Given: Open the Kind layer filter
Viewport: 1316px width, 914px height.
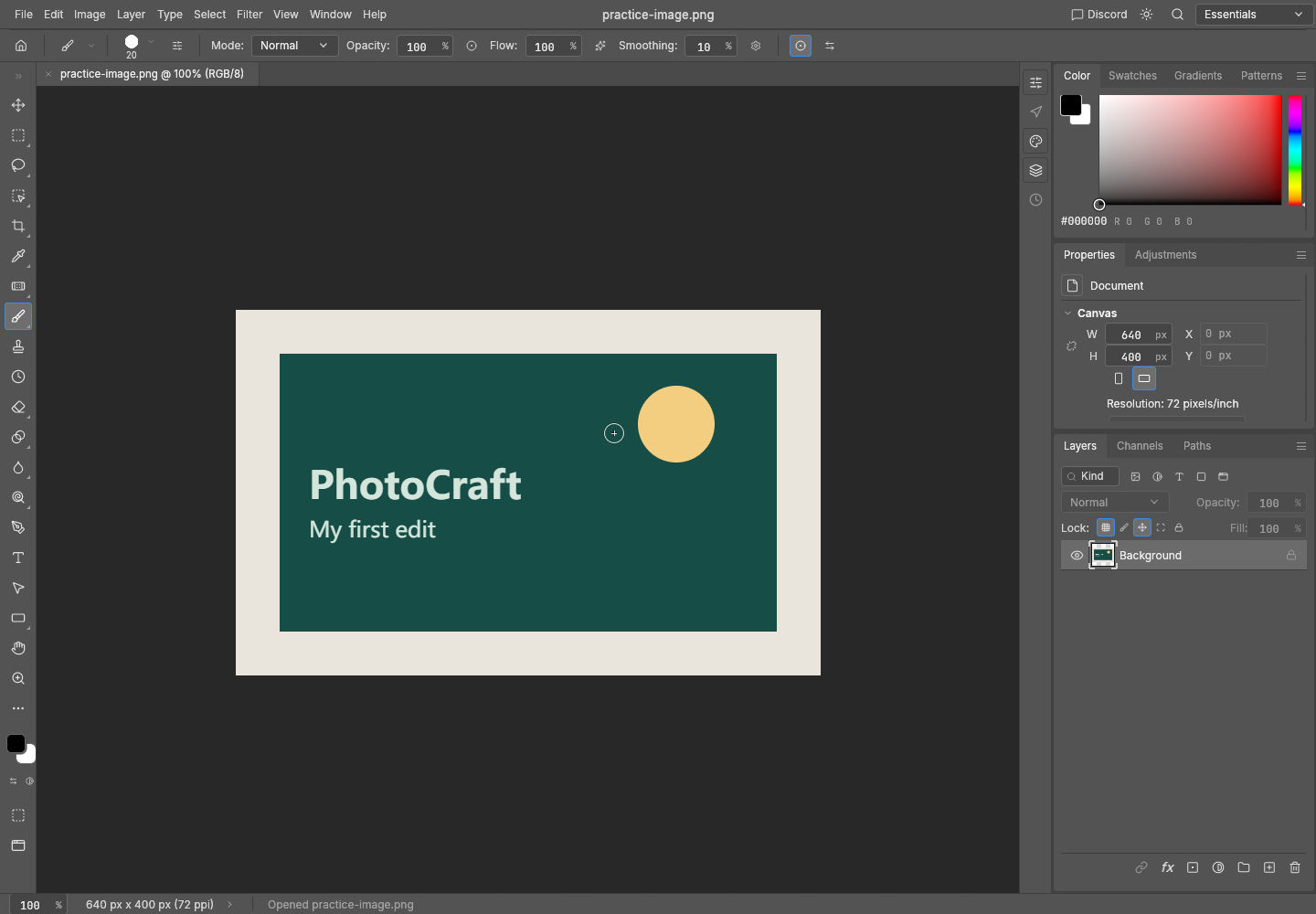Looking at the screenshot, I should [x=1090, y=476].
